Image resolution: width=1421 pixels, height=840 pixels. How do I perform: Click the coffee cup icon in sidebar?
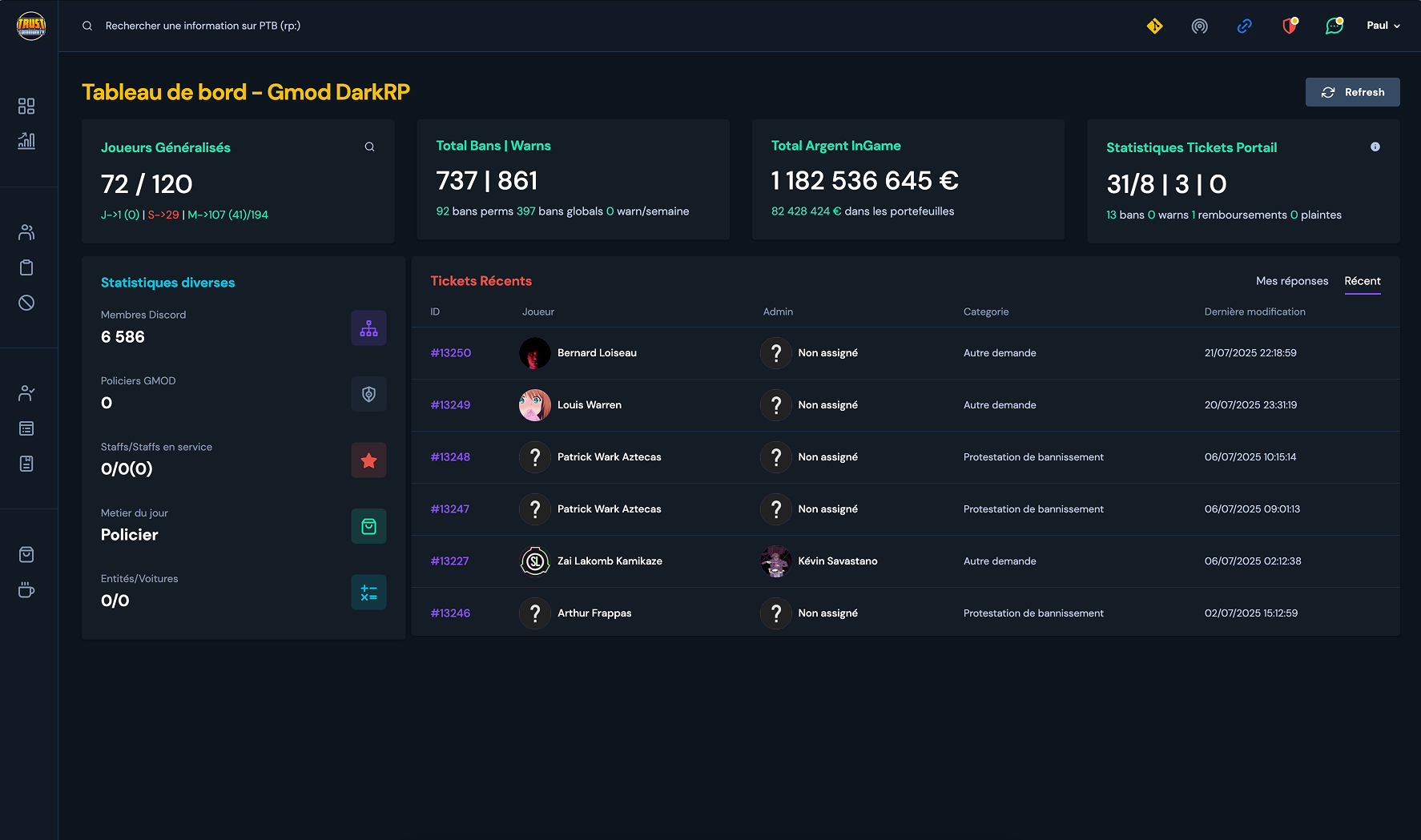tap(26, 590)
